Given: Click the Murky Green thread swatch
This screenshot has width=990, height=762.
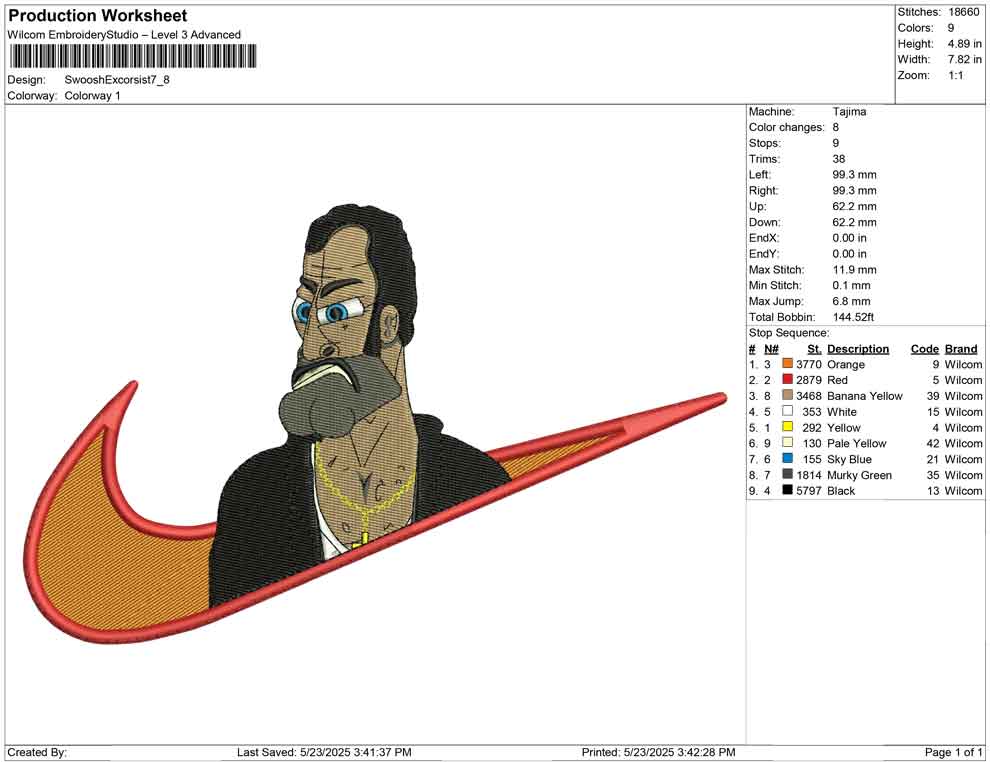Looking at the screenshot, I should pos(787,474).
